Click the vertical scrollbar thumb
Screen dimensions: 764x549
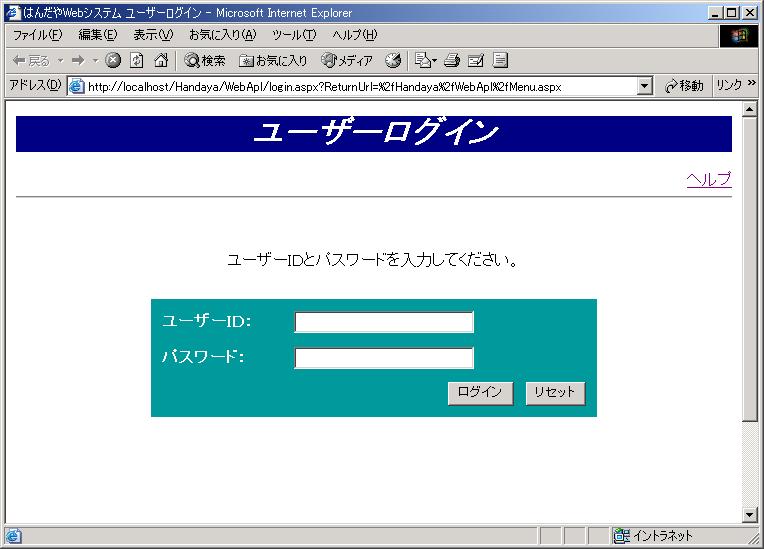[x=749, y=269]
